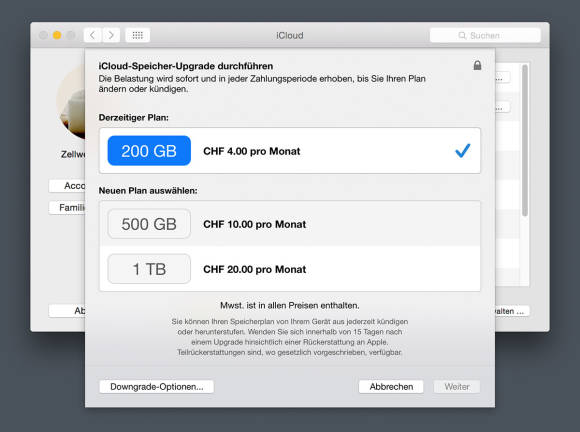Go forward with the right chevron

pyautogui.click(x=111, y=35)
